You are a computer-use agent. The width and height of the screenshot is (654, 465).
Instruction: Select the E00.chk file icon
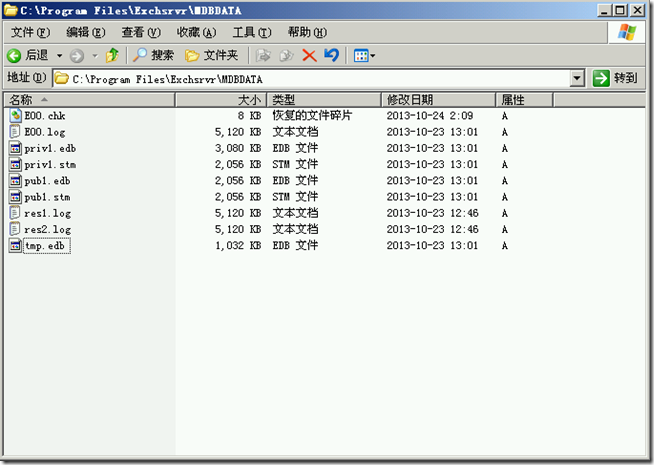(15, 116)
